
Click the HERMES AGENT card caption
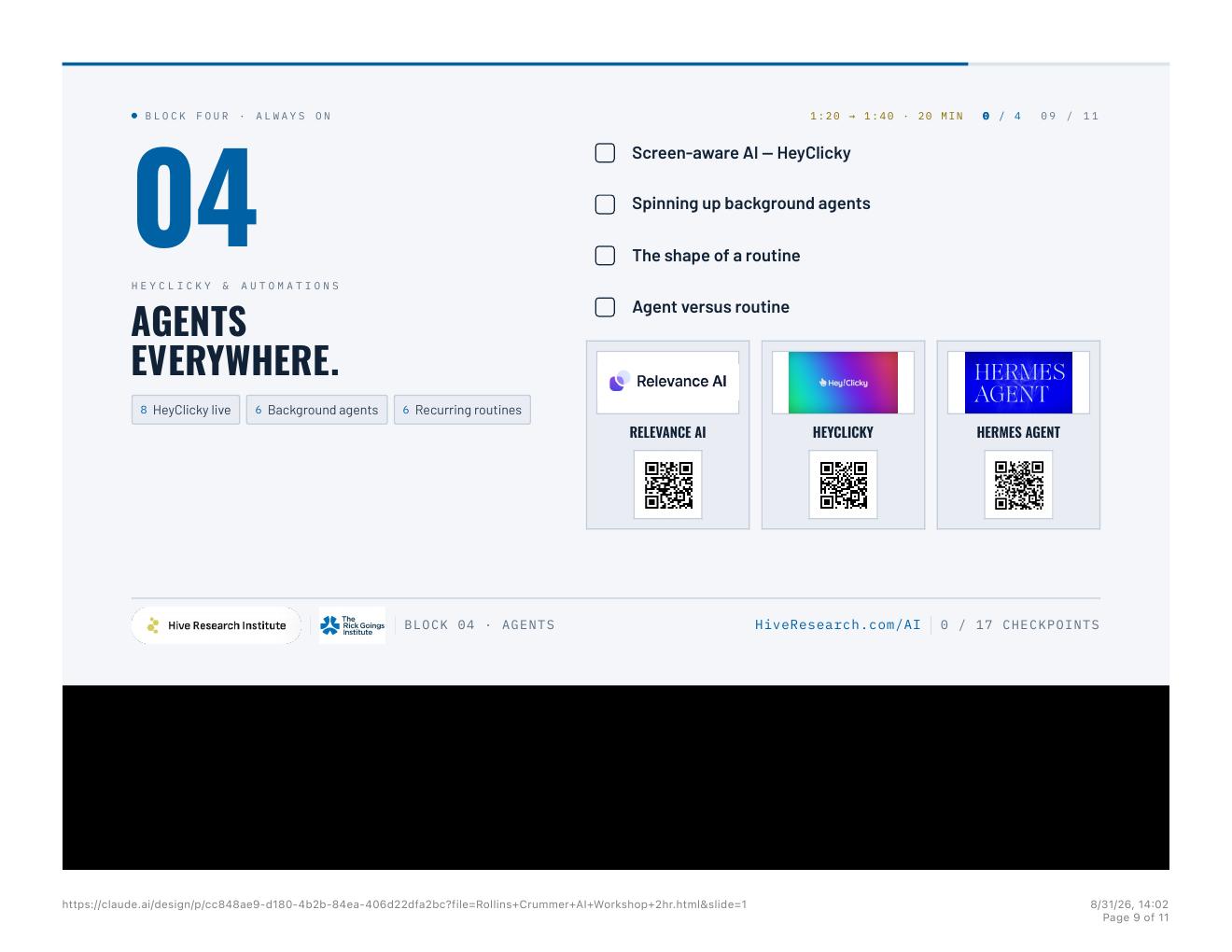(1018, 432)
